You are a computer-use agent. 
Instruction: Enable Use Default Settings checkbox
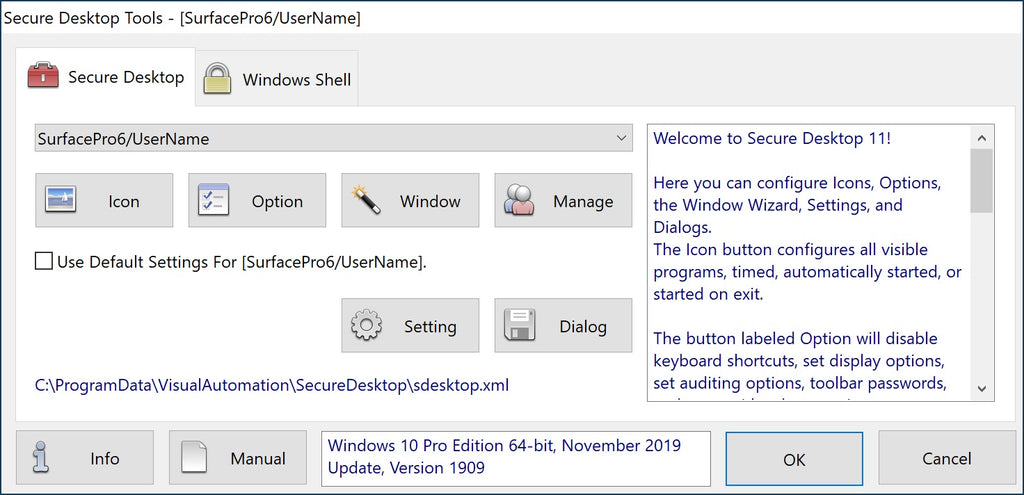pyautogui.click(x=44, y=262)
